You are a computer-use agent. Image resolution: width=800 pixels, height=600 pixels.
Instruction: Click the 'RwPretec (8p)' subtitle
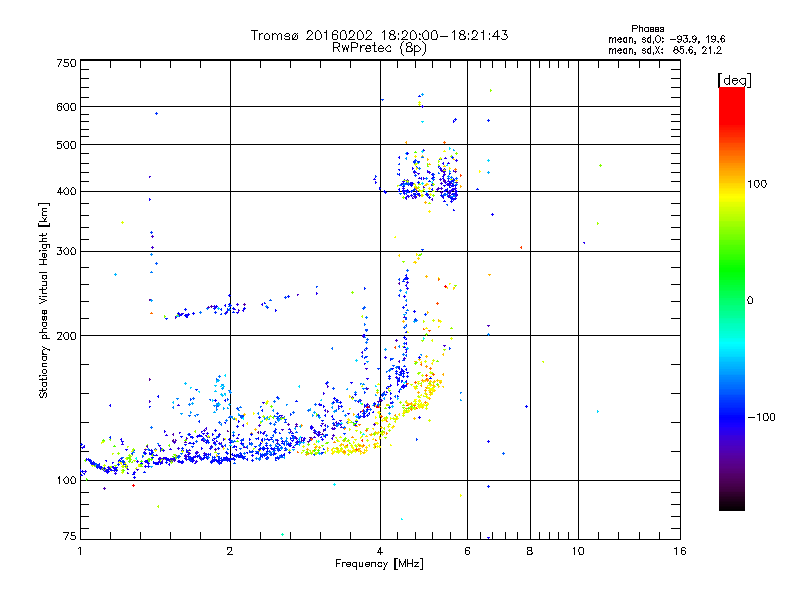tap(379, 48)
